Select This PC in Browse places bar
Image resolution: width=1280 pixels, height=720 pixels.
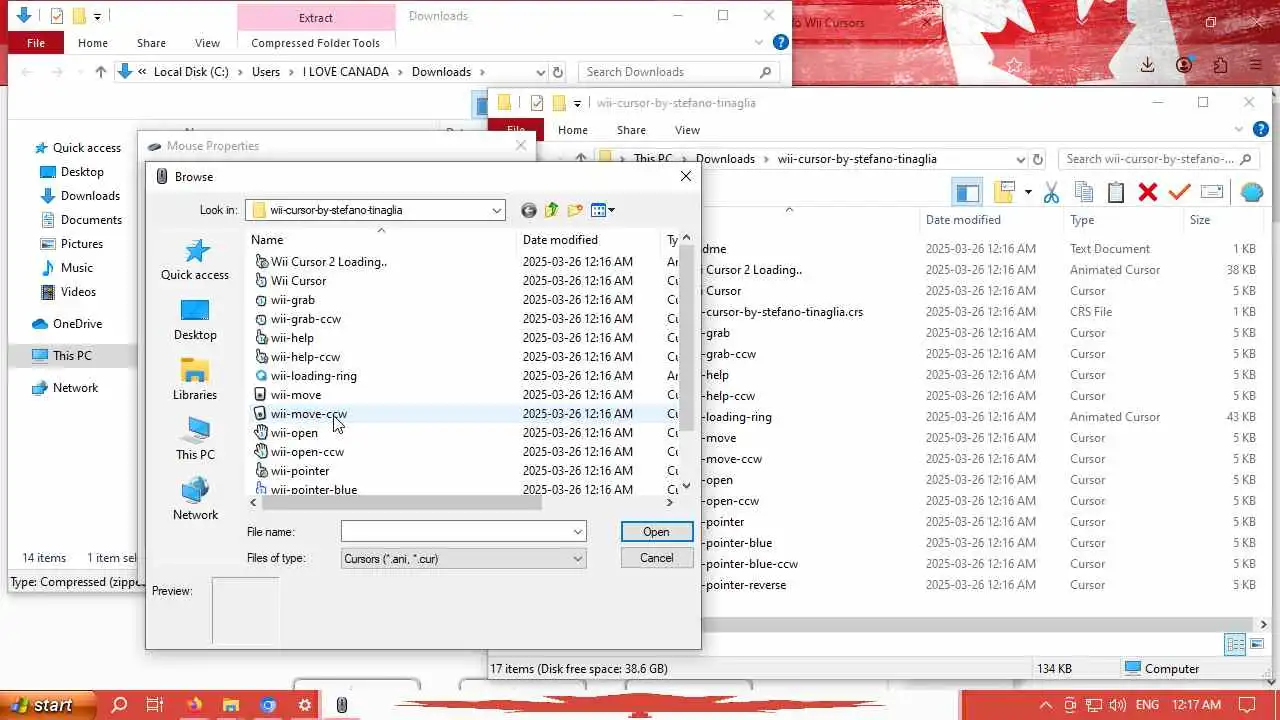[195, 440]
